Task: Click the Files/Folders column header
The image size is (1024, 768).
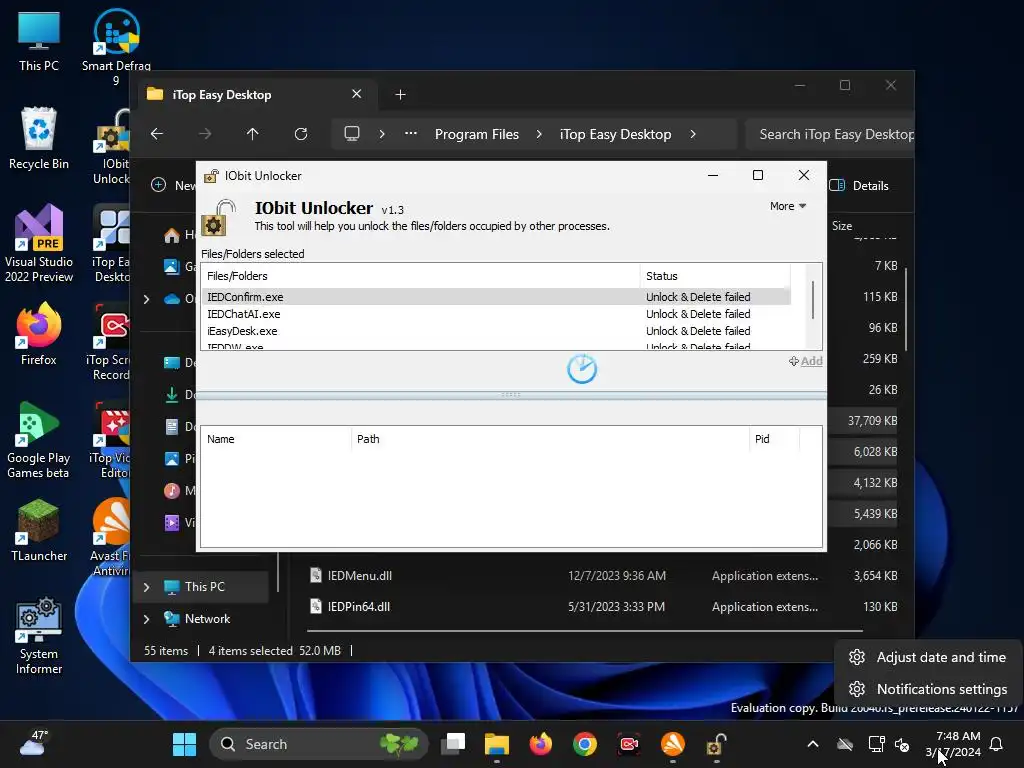Action: coord(421,276)
